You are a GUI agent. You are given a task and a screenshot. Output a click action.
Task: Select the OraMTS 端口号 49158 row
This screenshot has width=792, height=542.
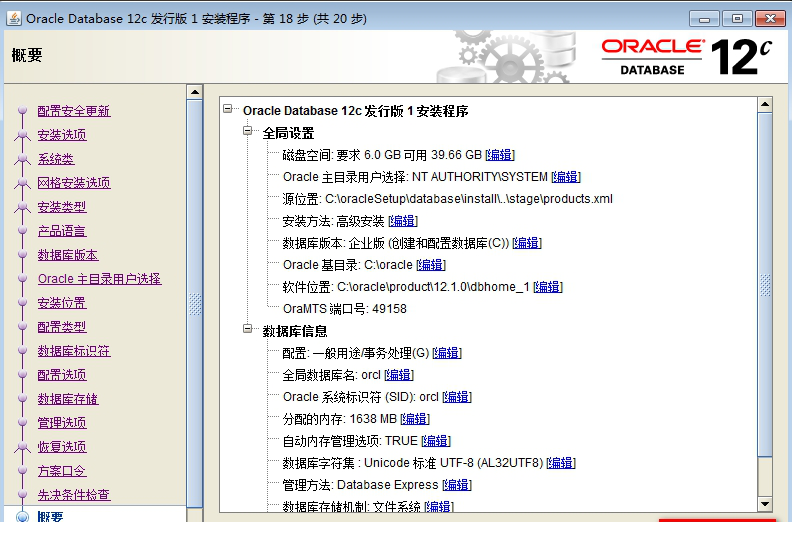[344, 309]
